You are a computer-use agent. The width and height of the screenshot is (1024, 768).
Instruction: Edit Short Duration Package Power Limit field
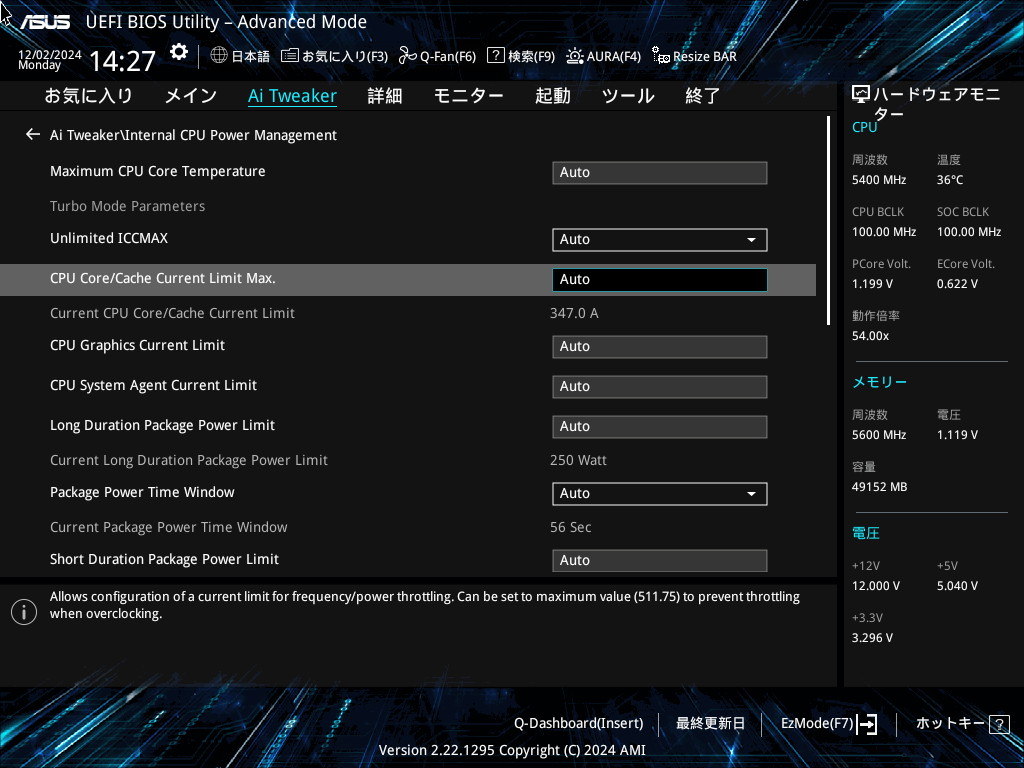tap(660, 560)
